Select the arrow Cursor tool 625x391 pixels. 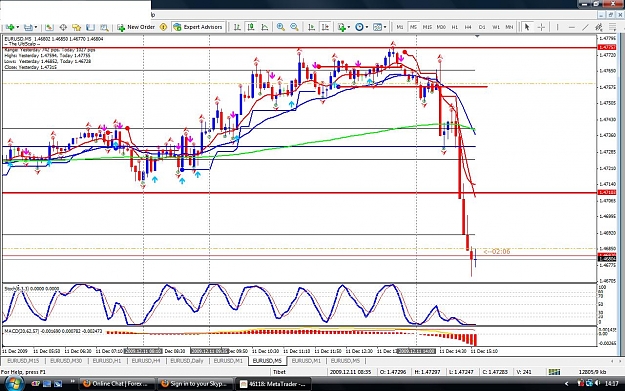point(527,27)
